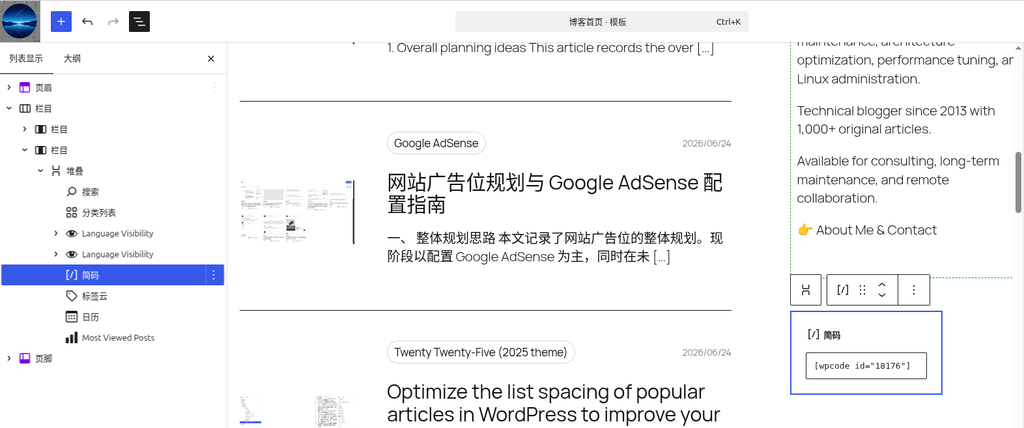Click shortcode block type toolbar icon

pos(842,289)
